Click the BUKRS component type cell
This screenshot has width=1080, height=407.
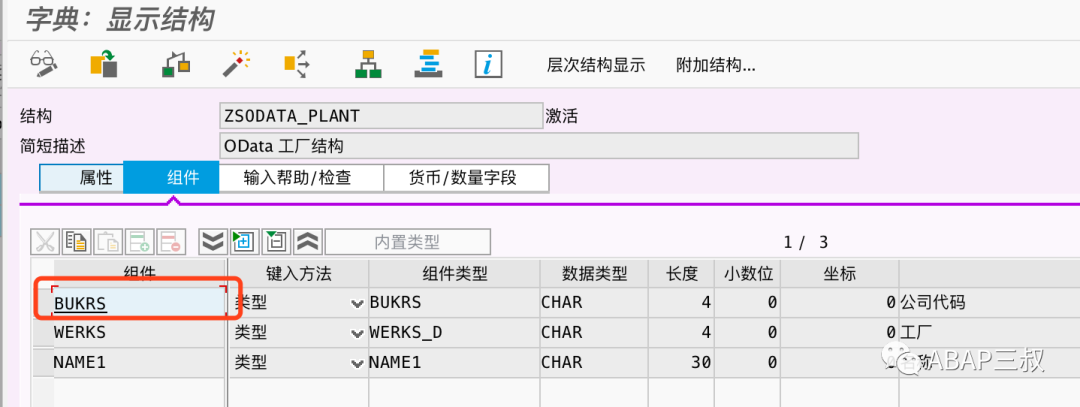tap(454, 302)
